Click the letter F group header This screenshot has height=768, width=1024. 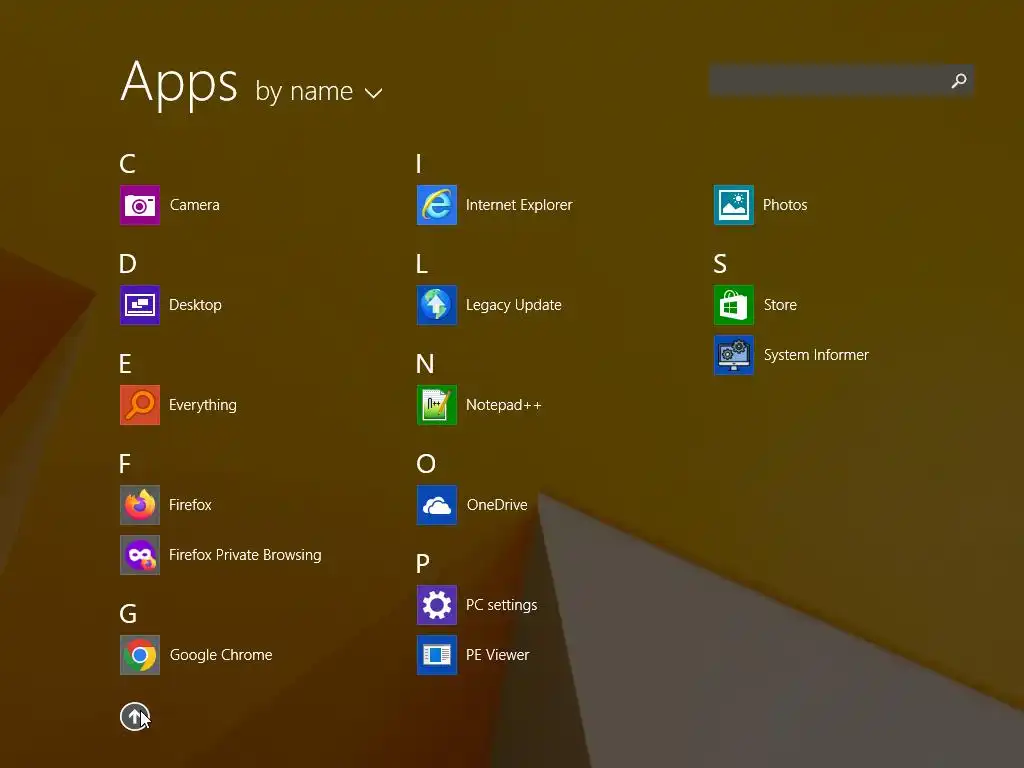click(x=125, y=464)
